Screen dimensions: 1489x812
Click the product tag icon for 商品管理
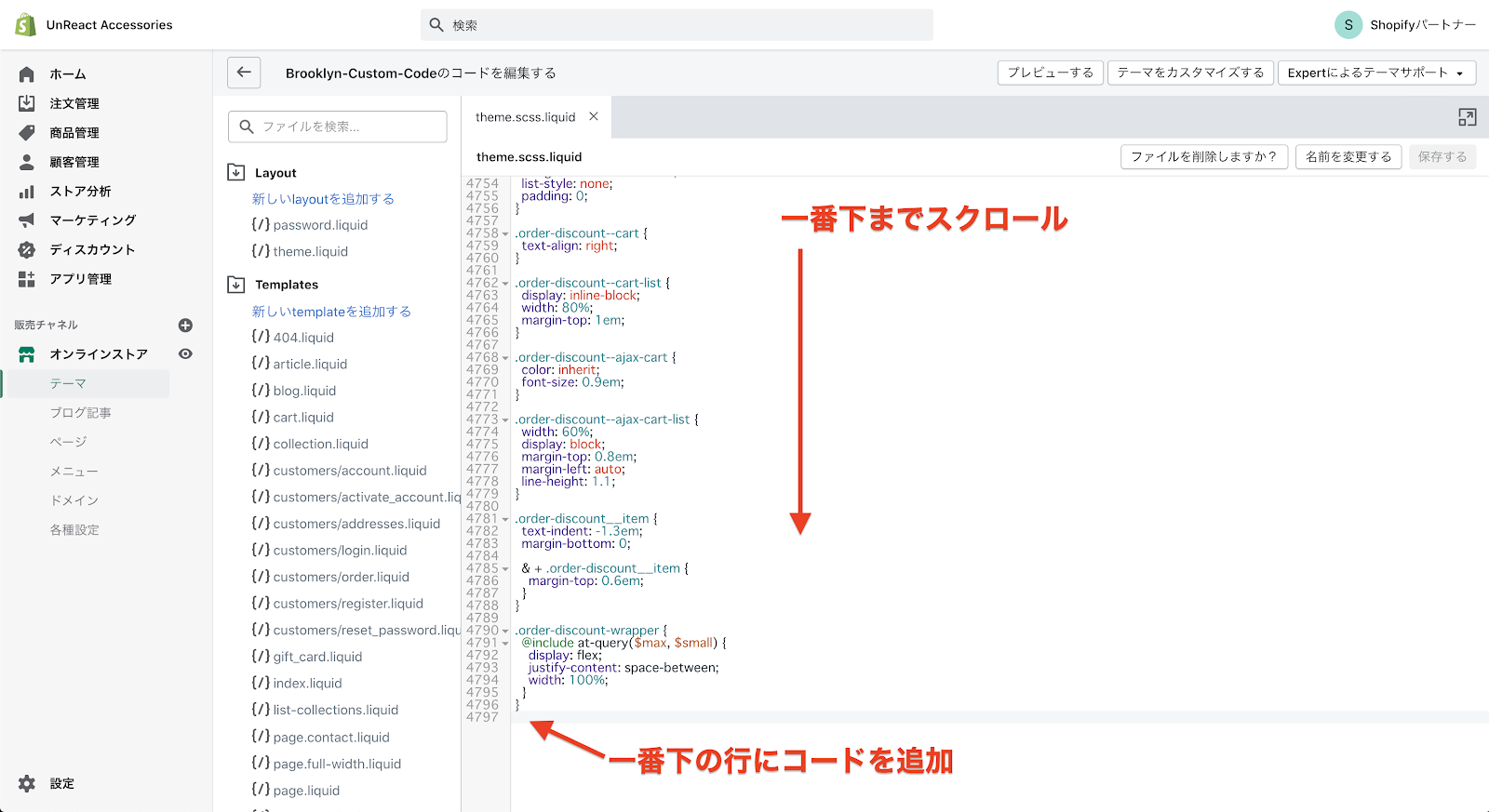click(27, 133)
